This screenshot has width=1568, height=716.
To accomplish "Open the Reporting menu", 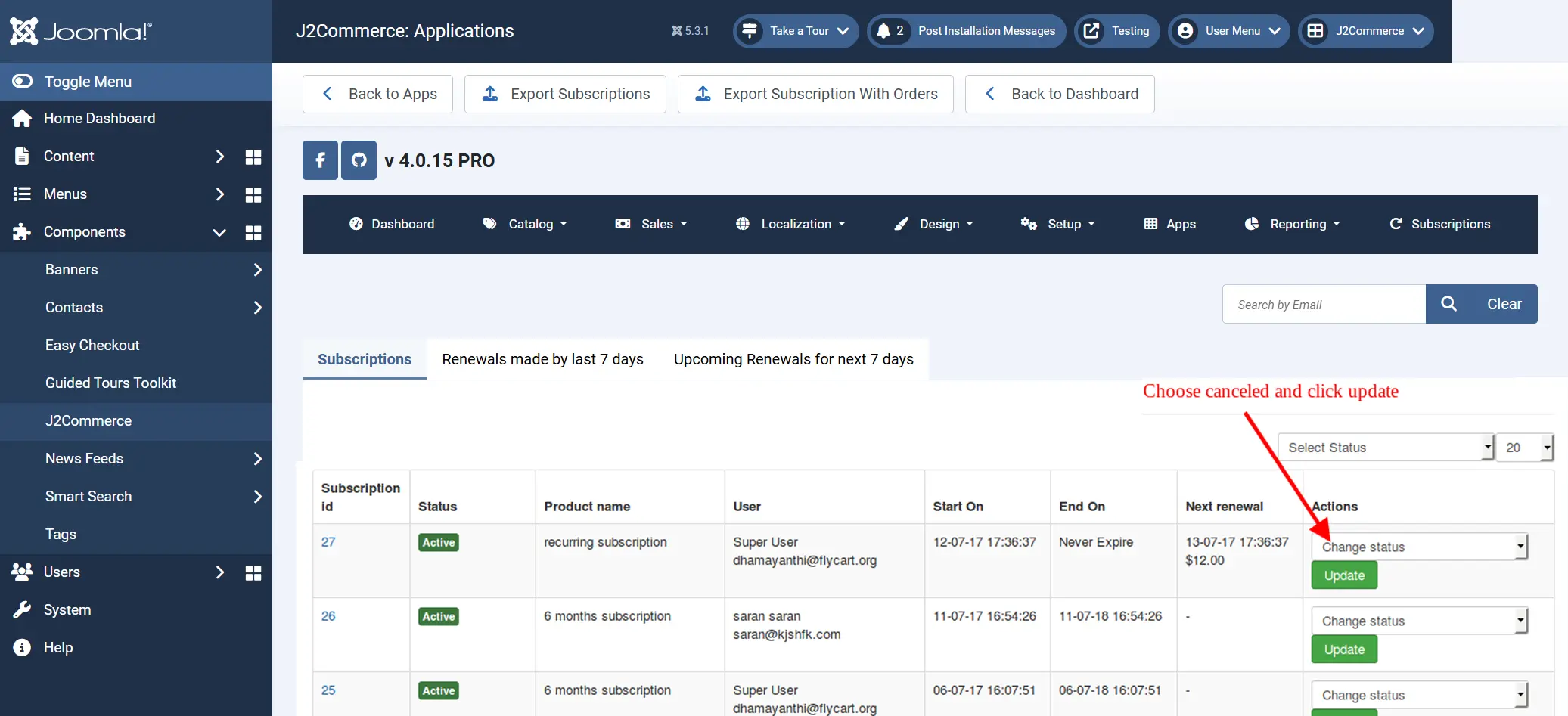I will tap(1292, 224).
